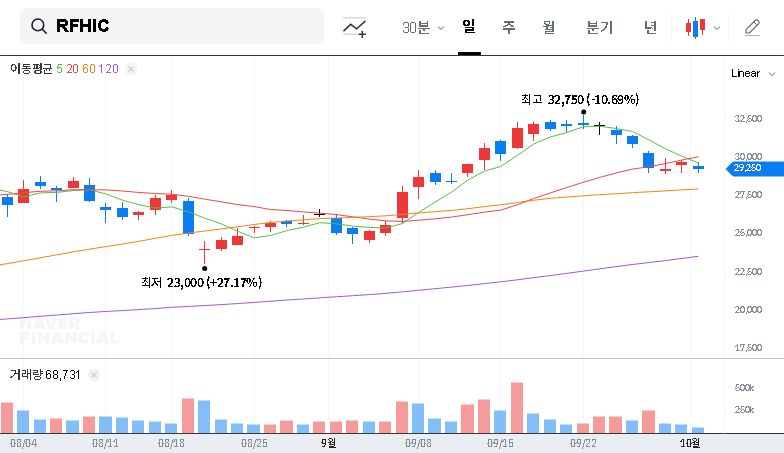Click the 최고 32,750 high marker
Viewport: 784px width, 453px height.
tap(579, 99)
